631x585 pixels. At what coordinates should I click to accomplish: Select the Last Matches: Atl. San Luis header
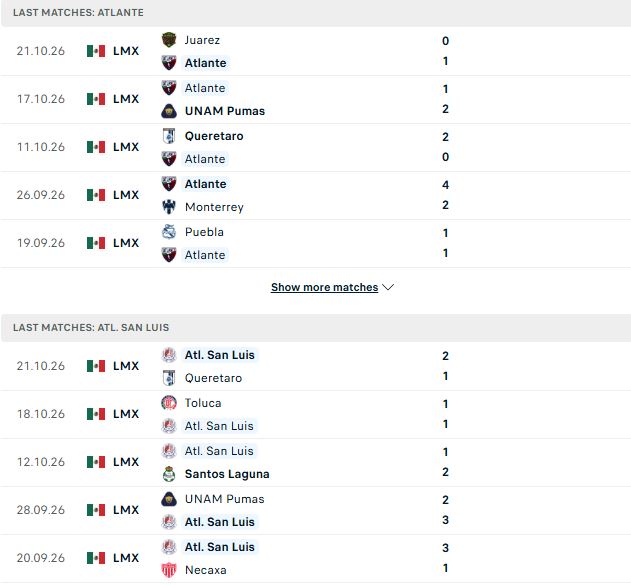click(316, 328)
